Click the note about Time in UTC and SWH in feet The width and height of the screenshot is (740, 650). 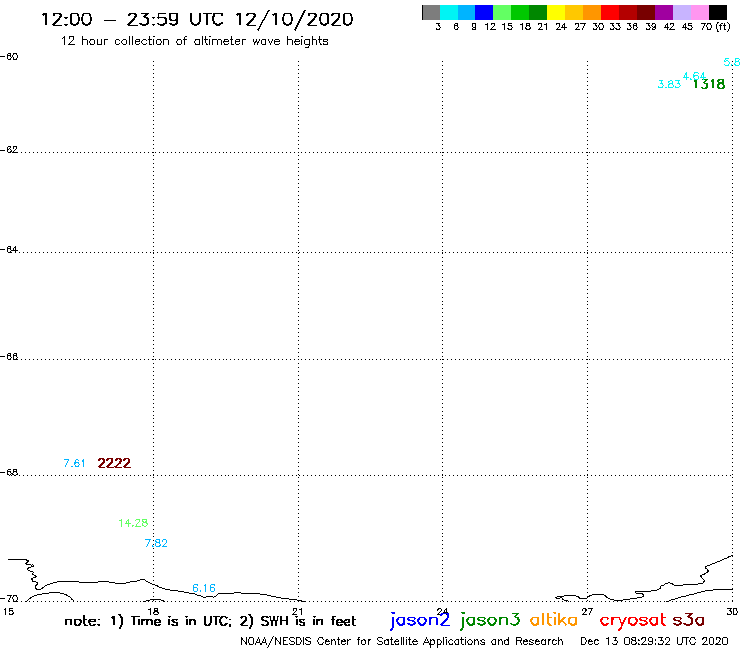210,621
